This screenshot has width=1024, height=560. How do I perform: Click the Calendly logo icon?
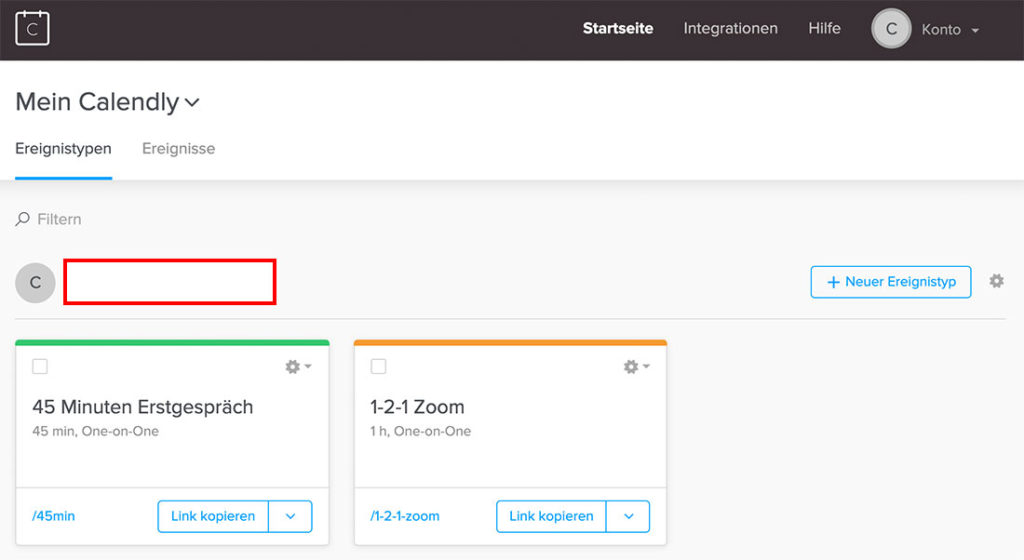pyautogui.click(x=32, y=28)
